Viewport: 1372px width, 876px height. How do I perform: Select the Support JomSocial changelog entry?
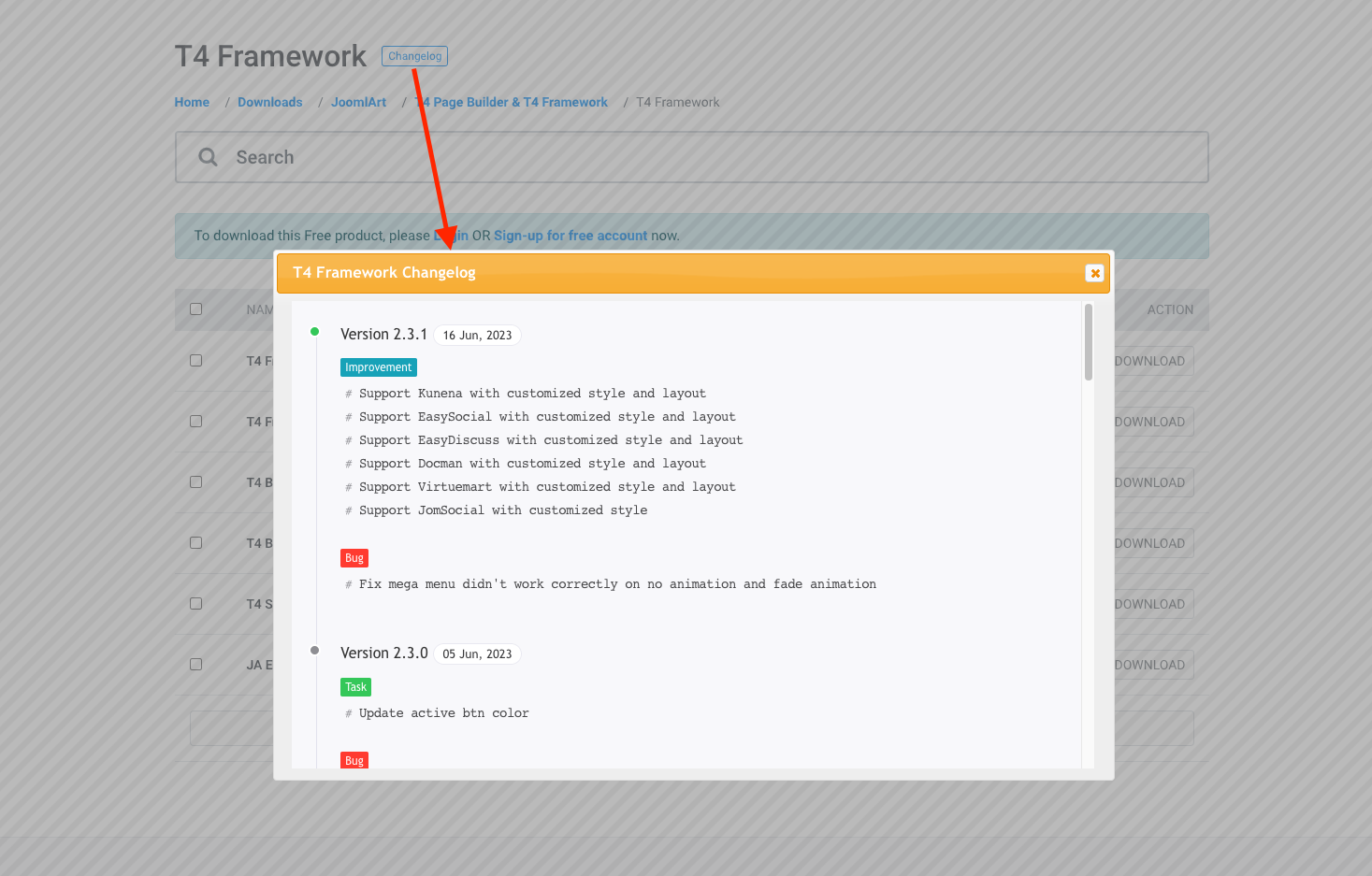click(503, 510)
